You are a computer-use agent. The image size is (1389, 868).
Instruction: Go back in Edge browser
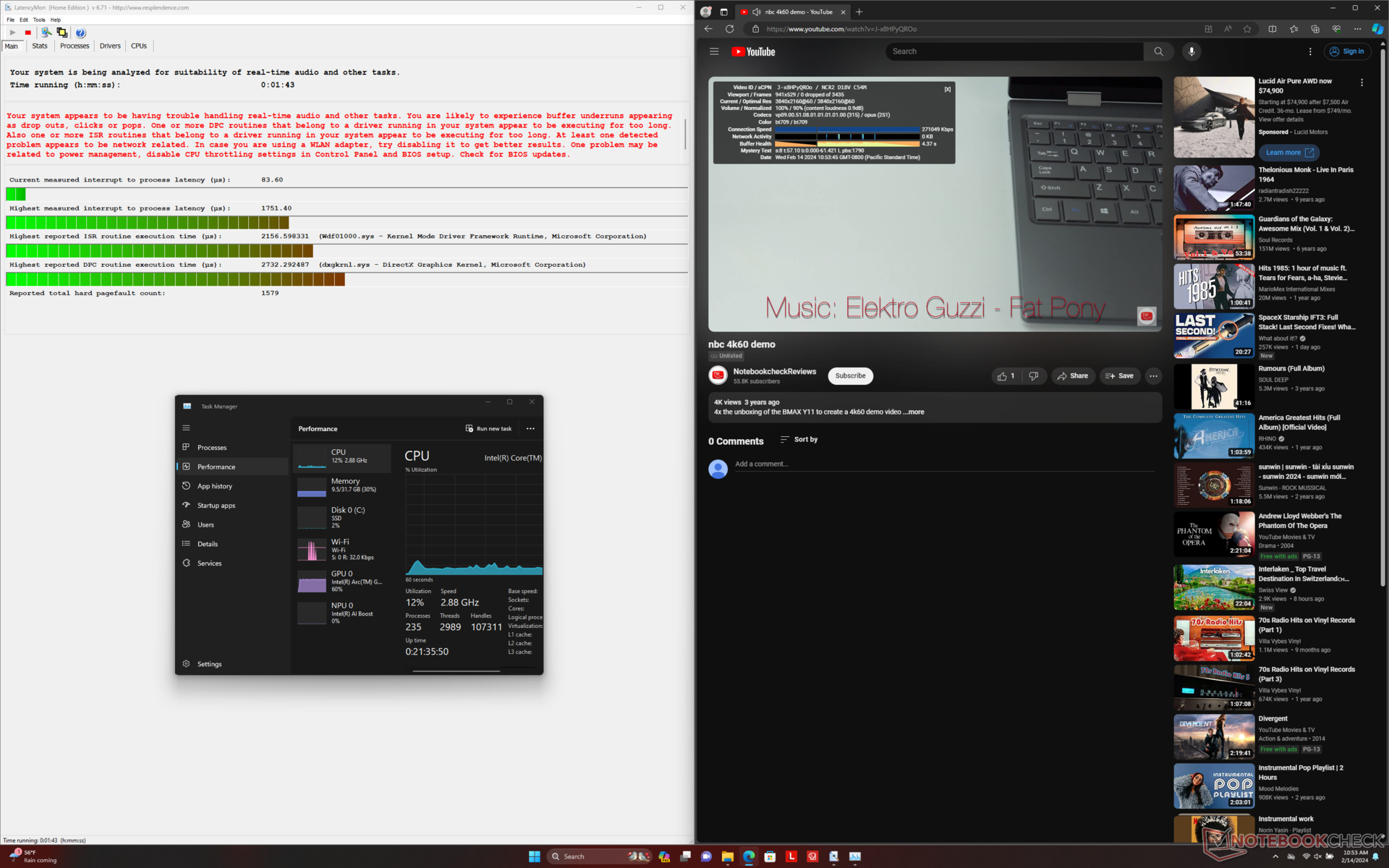pyautogui.click(x=708, y=29)
